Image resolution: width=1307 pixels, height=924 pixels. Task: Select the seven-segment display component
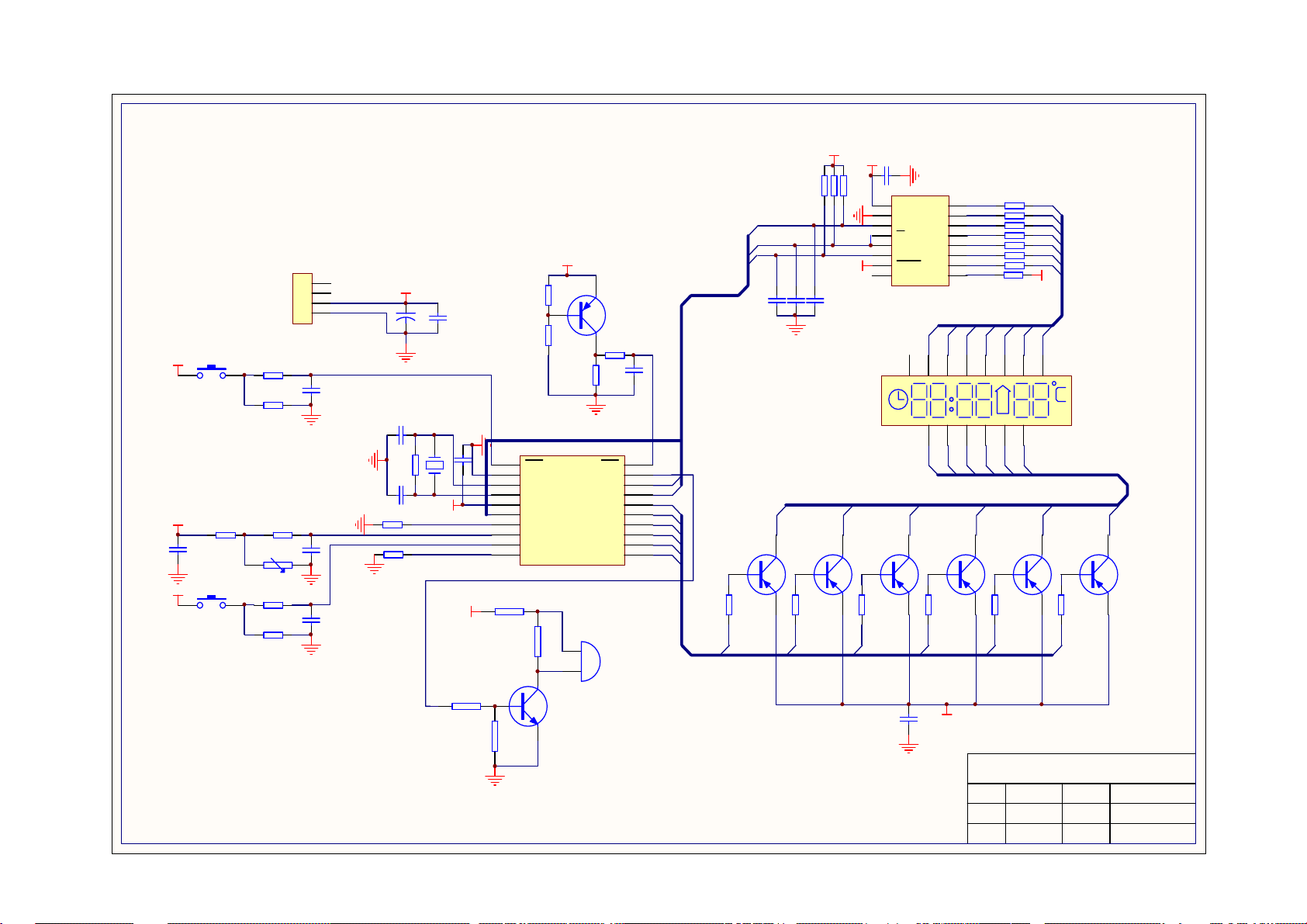[x=976, y=400]
